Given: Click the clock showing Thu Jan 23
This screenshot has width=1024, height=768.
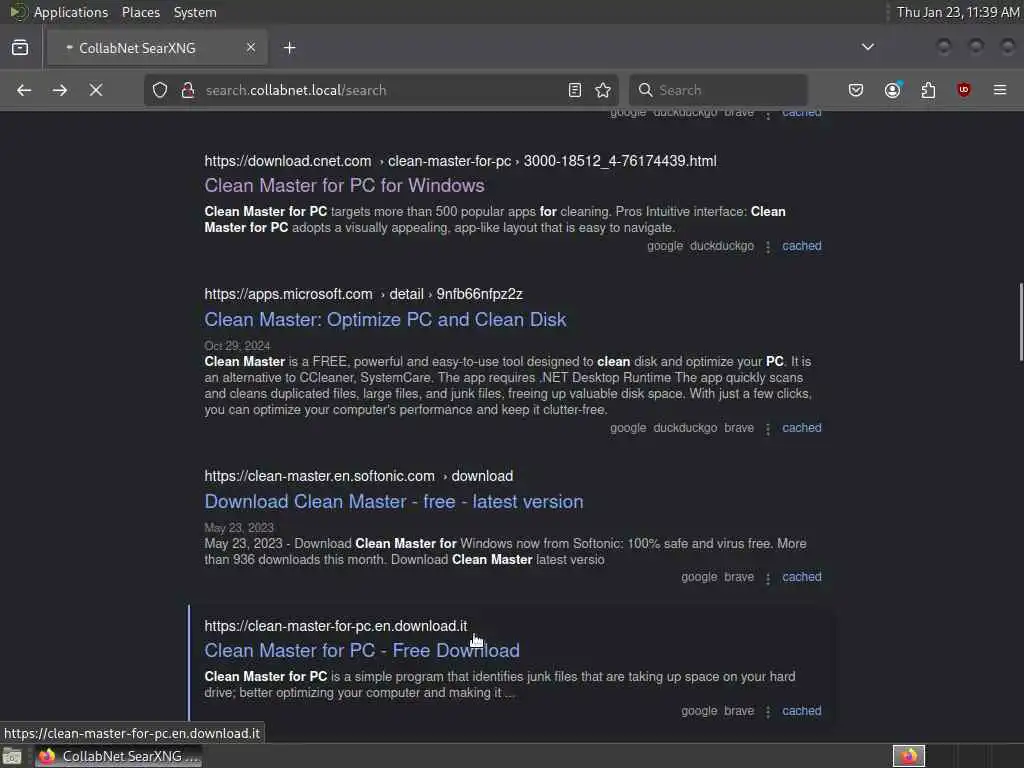Looking at the screenshot, I should (x=957, y=12).
